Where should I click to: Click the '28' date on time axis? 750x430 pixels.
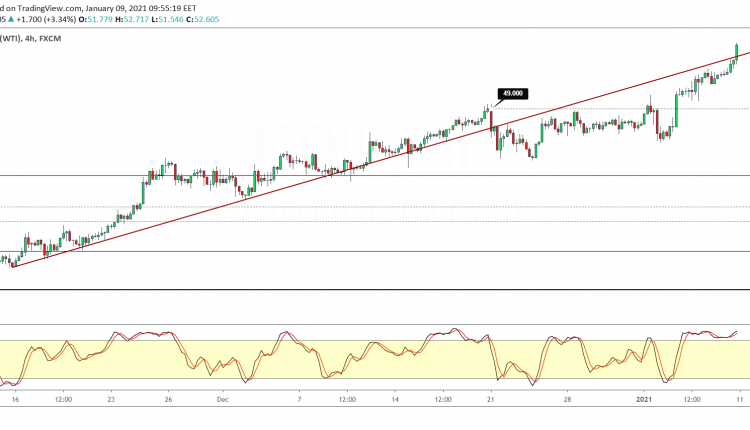point(566,397)
